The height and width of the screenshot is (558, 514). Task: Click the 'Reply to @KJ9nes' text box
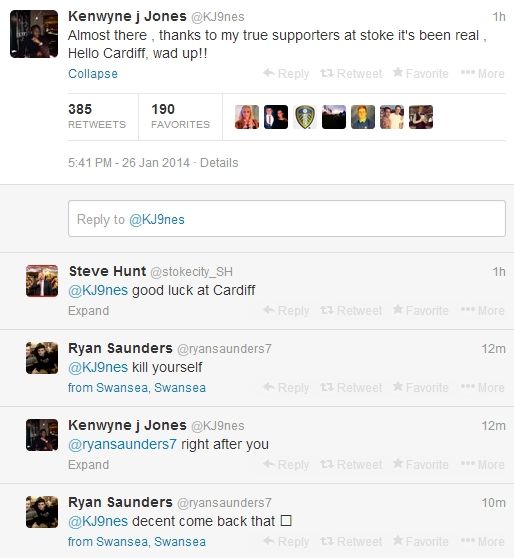click(x=287, y=219)
